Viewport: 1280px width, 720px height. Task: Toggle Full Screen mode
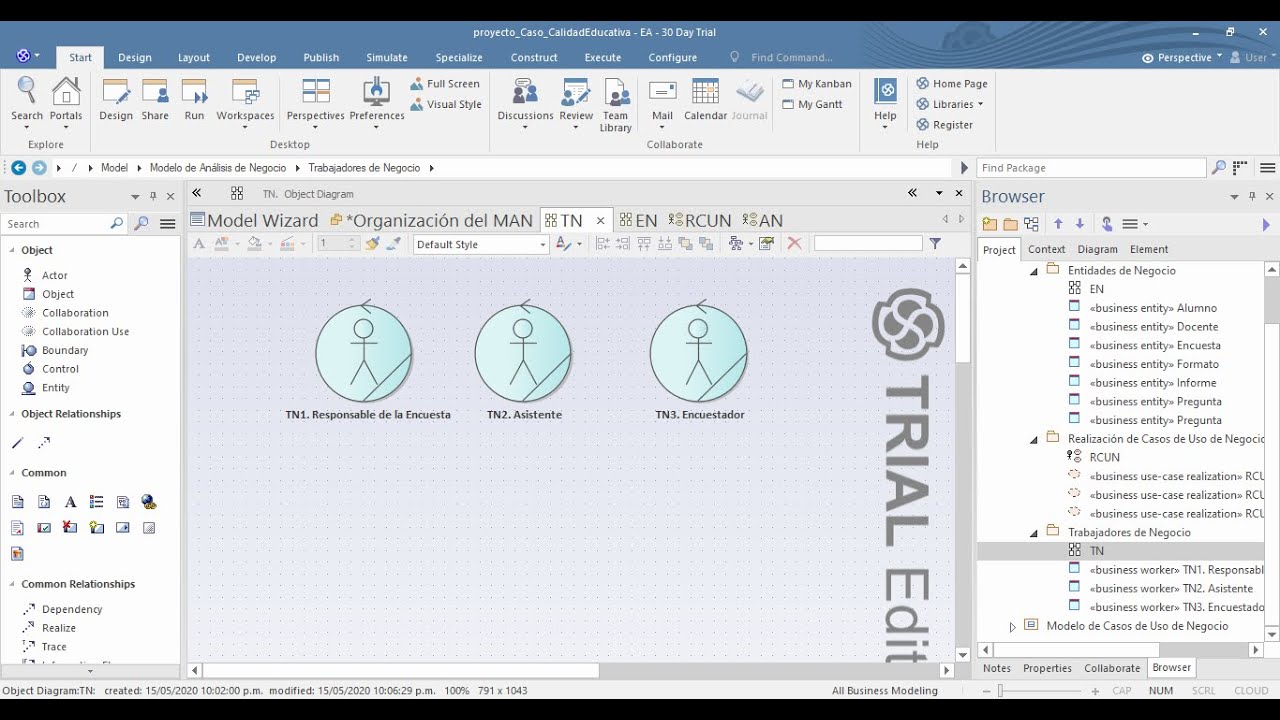point(445,84)
